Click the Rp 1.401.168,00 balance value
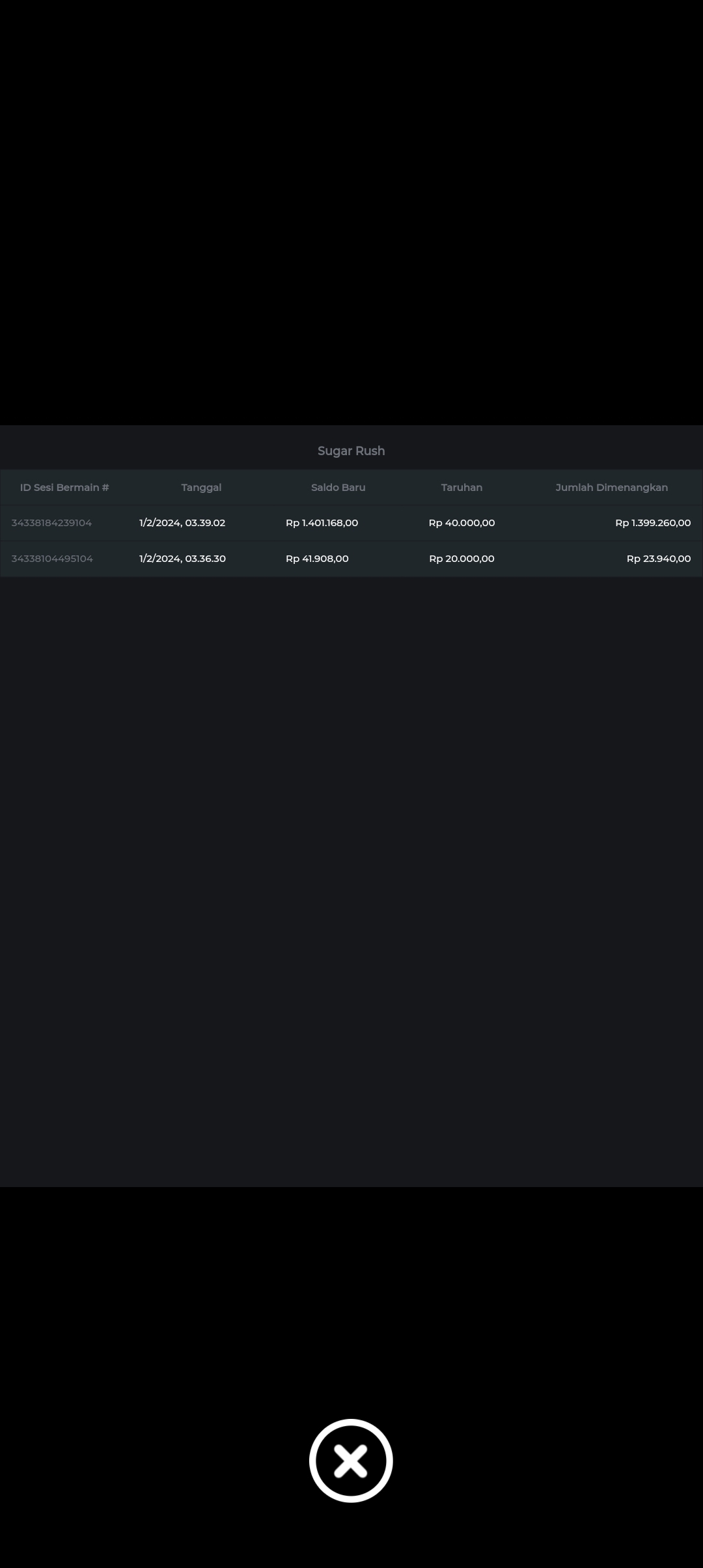The image size is (703, 1568). point(322,523)
